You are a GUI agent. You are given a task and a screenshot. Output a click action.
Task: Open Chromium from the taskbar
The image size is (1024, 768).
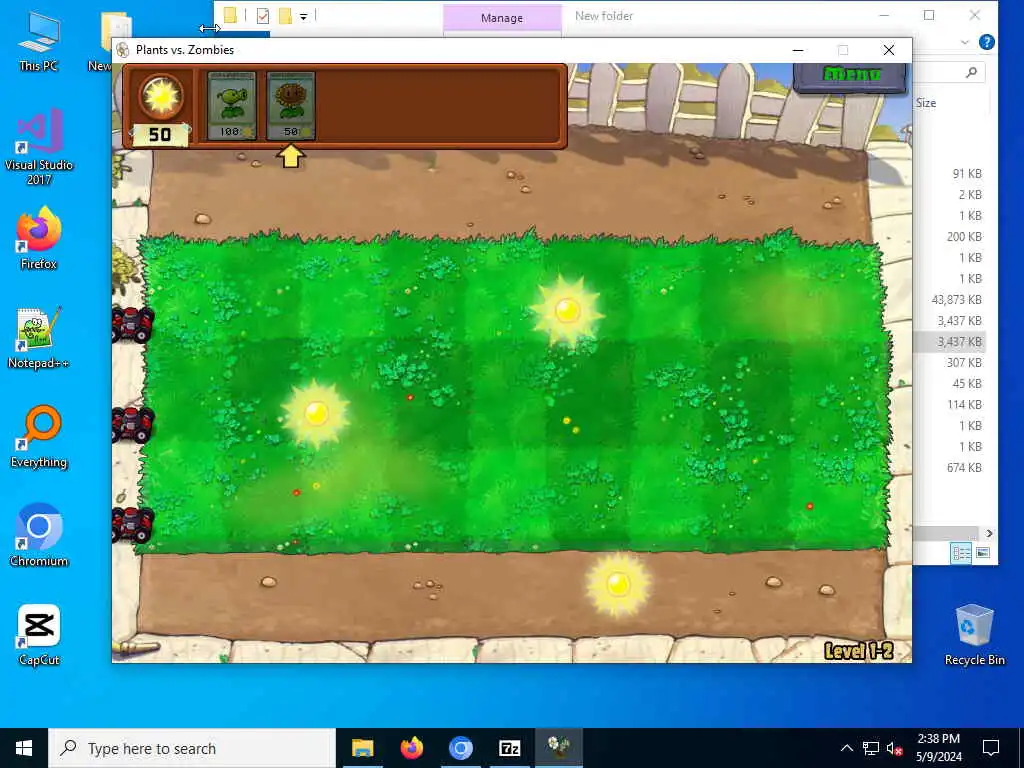(x=460, y=748)
